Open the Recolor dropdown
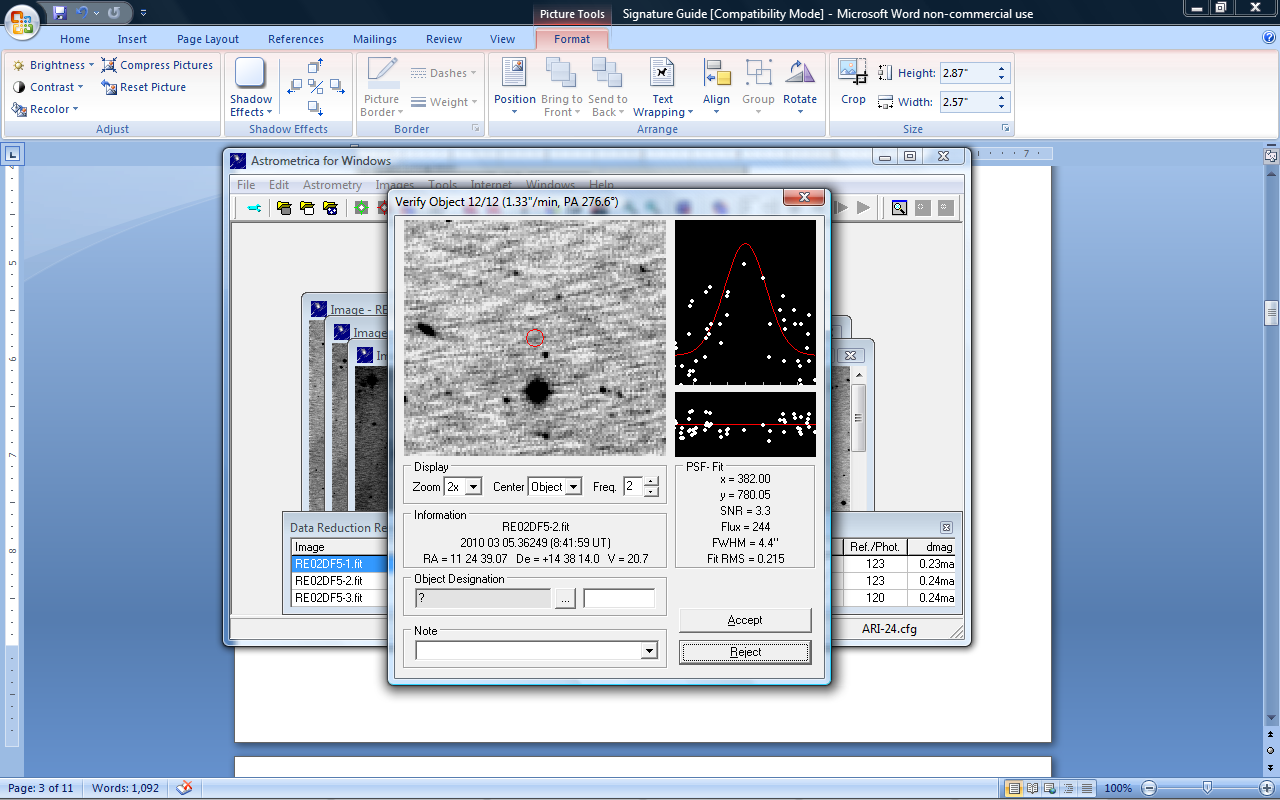 pyautogui.click(x=45, y=109)
